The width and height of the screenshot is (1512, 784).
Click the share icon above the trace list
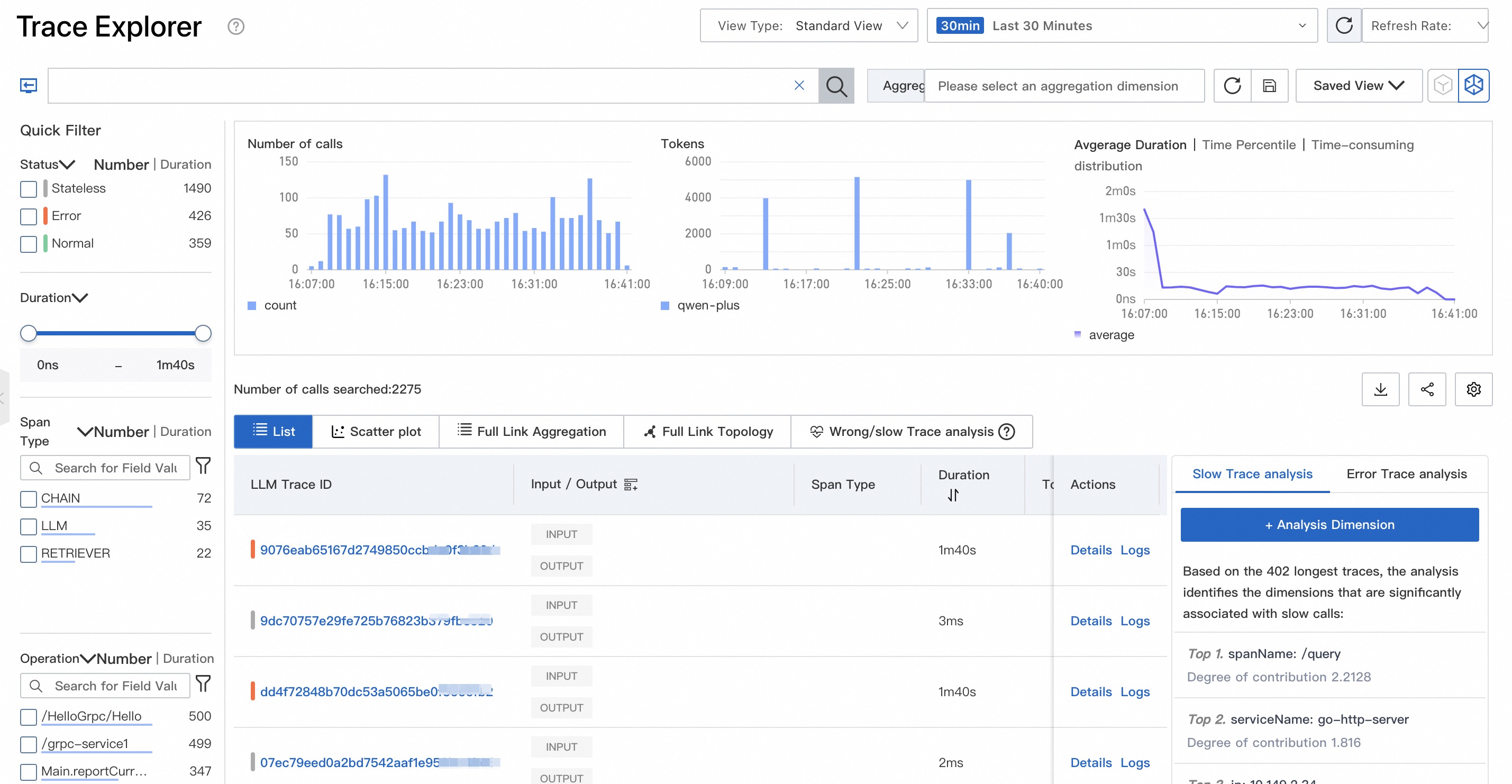(1427, 389)
